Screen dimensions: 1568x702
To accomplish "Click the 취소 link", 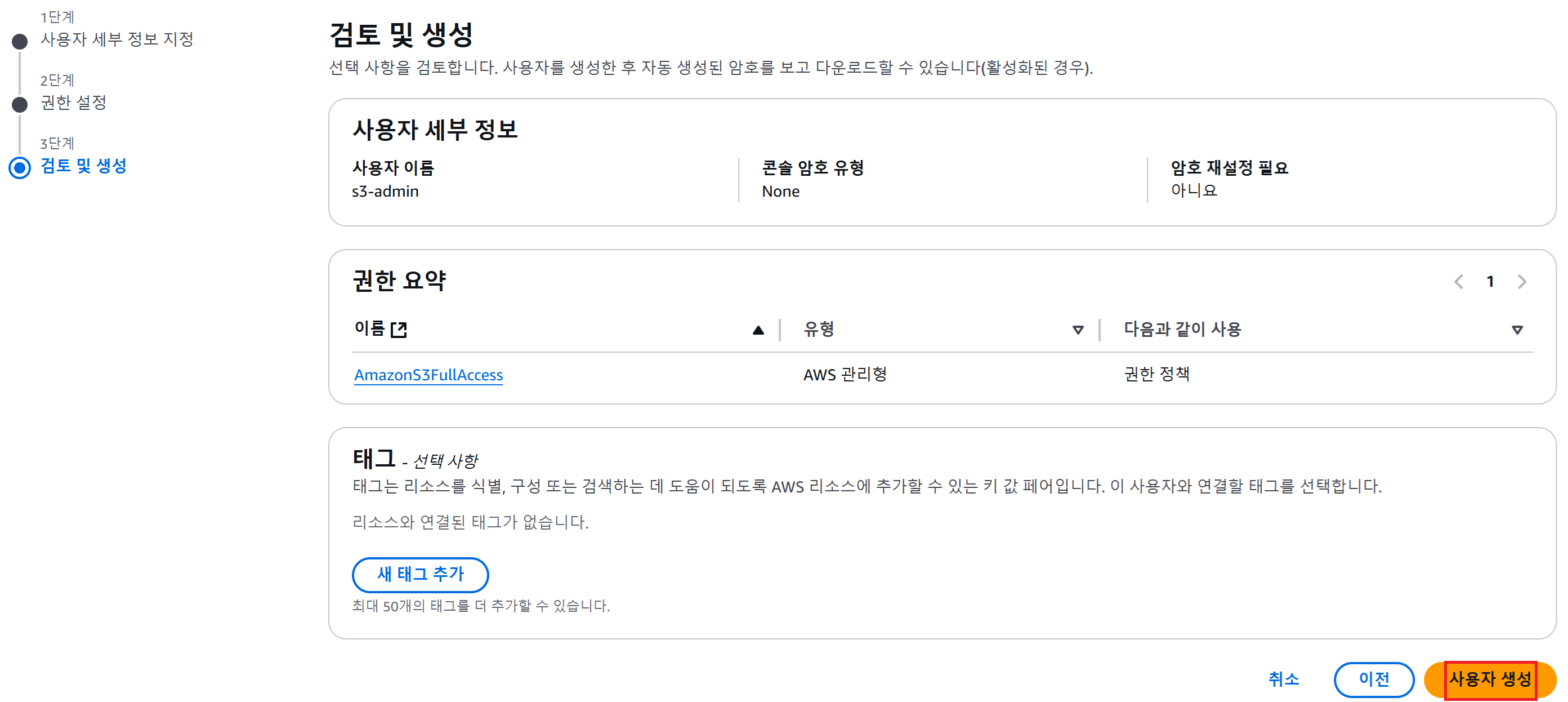I will 1283,679.
